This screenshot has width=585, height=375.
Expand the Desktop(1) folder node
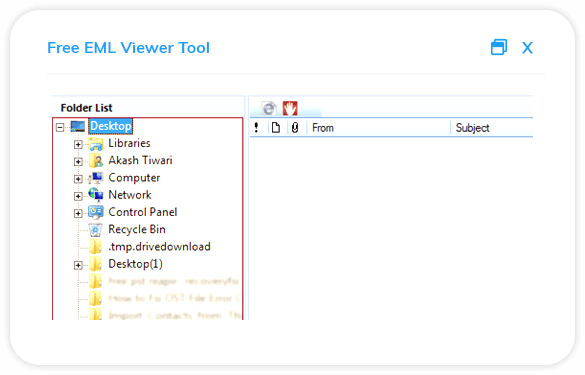(x=78, y=265)
